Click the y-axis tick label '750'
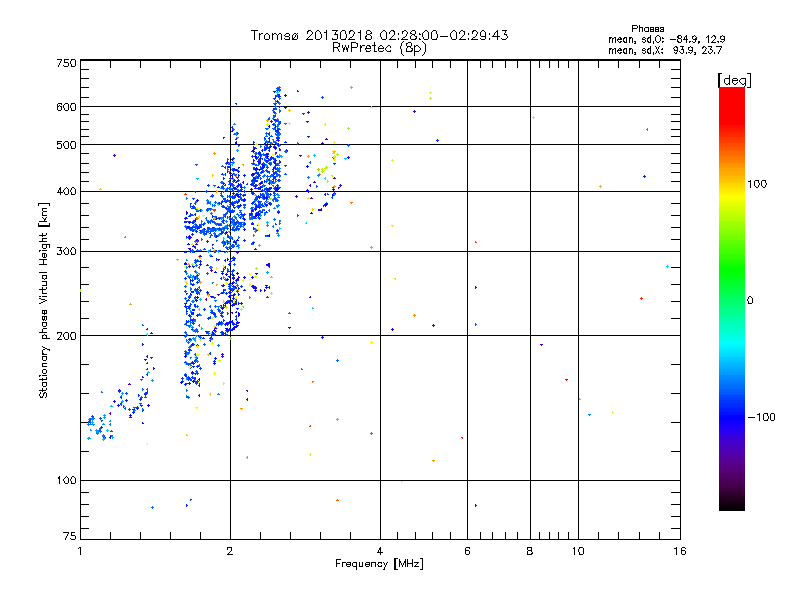800x600 pixels. tap(66, 63)
